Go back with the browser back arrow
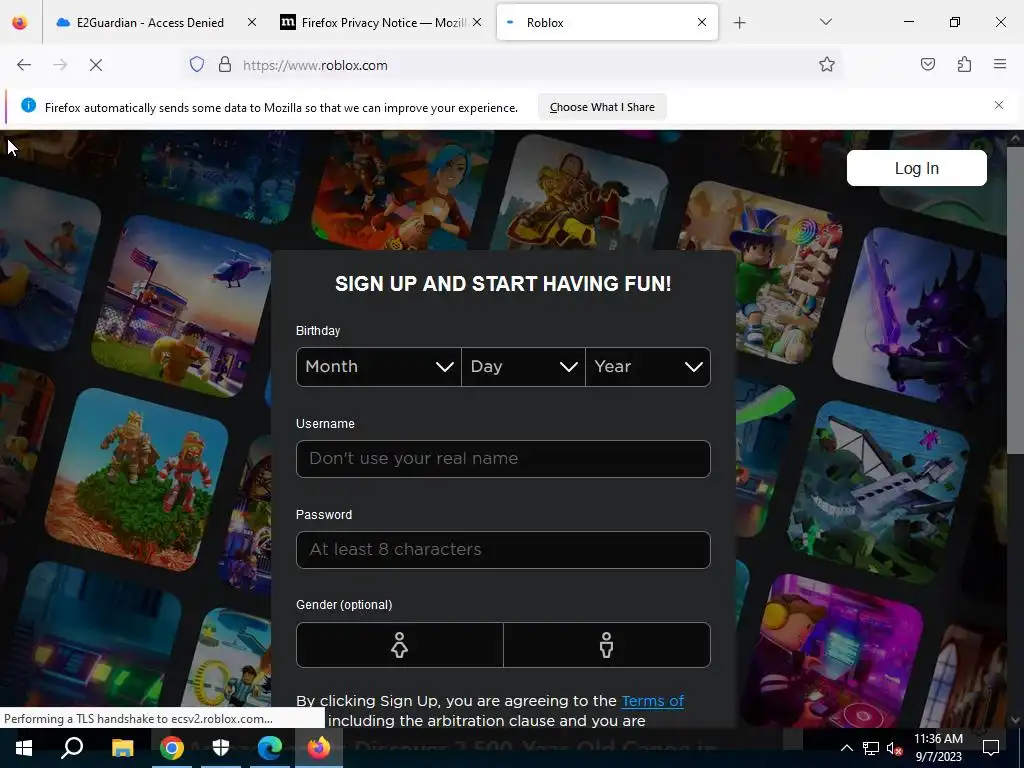This screenshot has width=1024, height=768. tap(24, 65)
